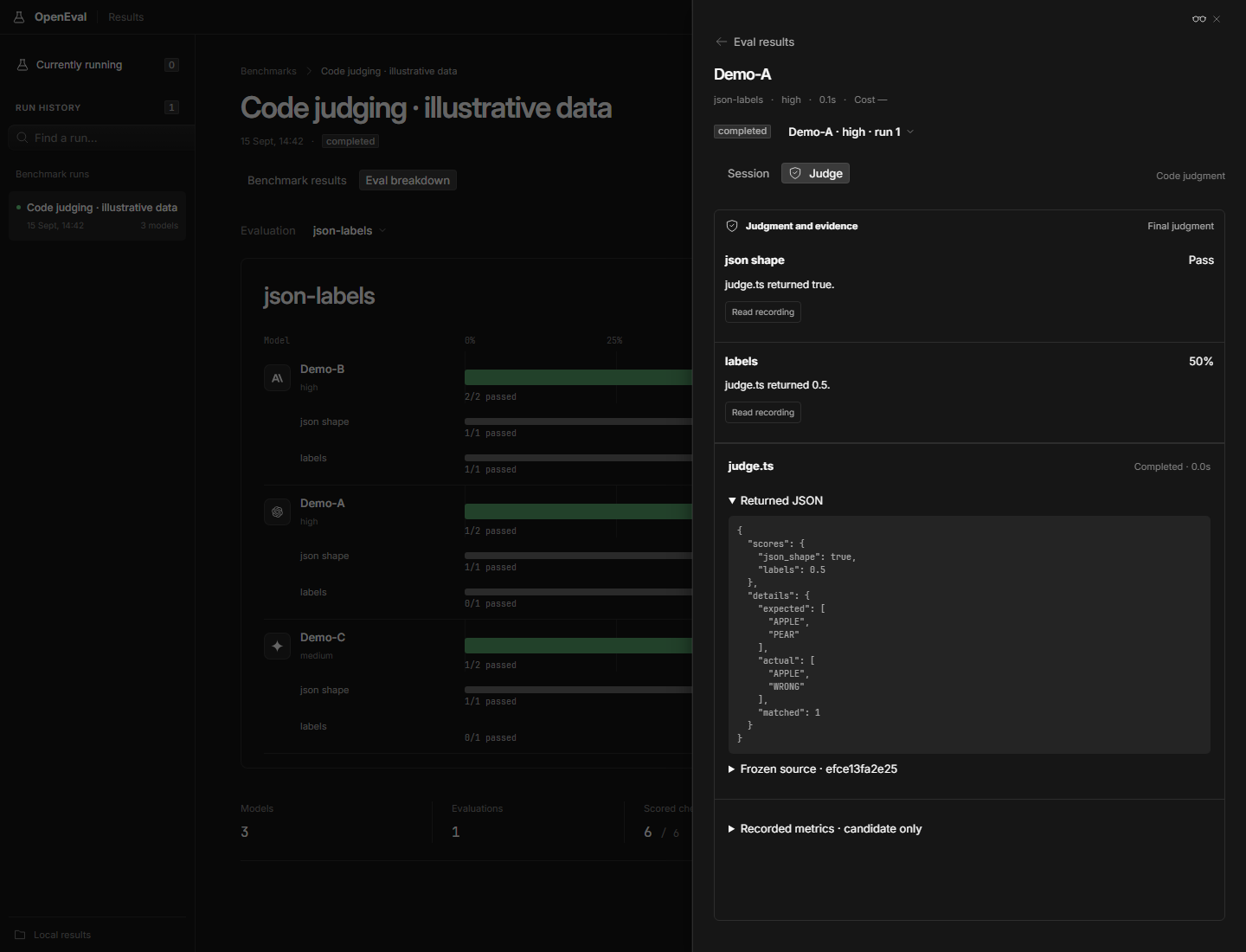Click Demo-A json shape row label
1246x952 pixels.
324,556
